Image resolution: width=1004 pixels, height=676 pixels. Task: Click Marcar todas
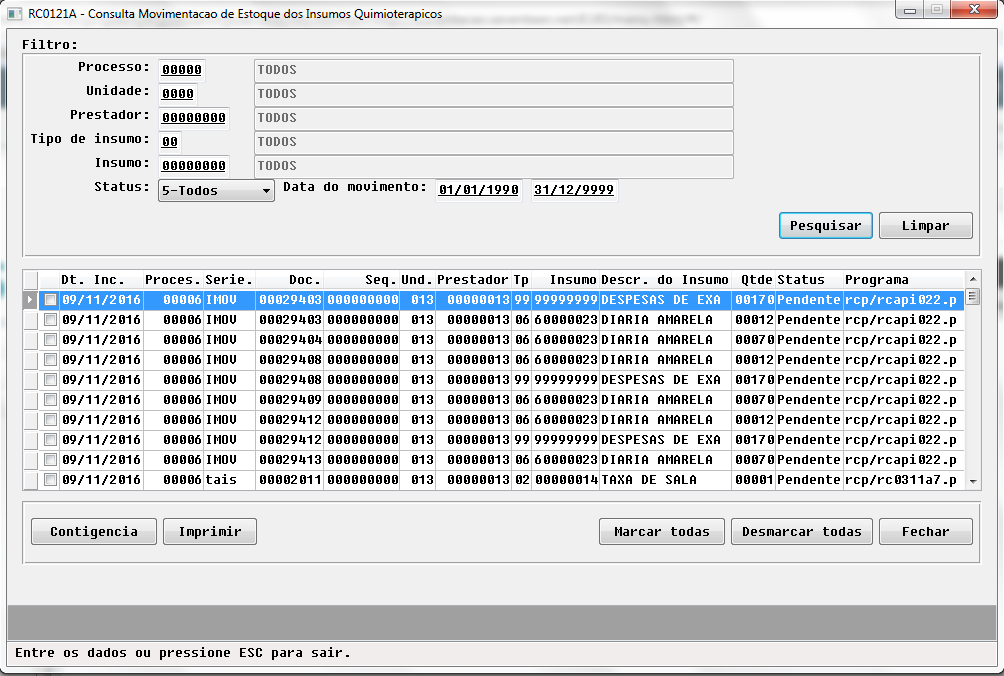point(661,531)
